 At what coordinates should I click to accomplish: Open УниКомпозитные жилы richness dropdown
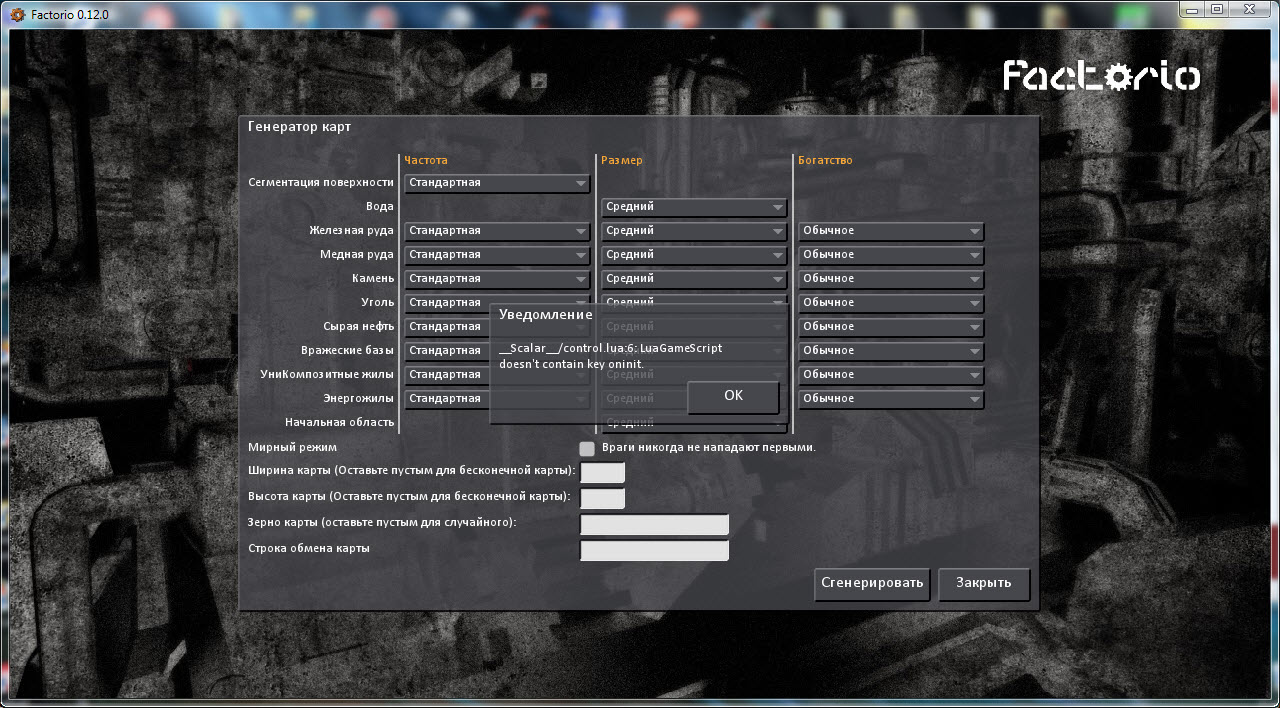891,375
